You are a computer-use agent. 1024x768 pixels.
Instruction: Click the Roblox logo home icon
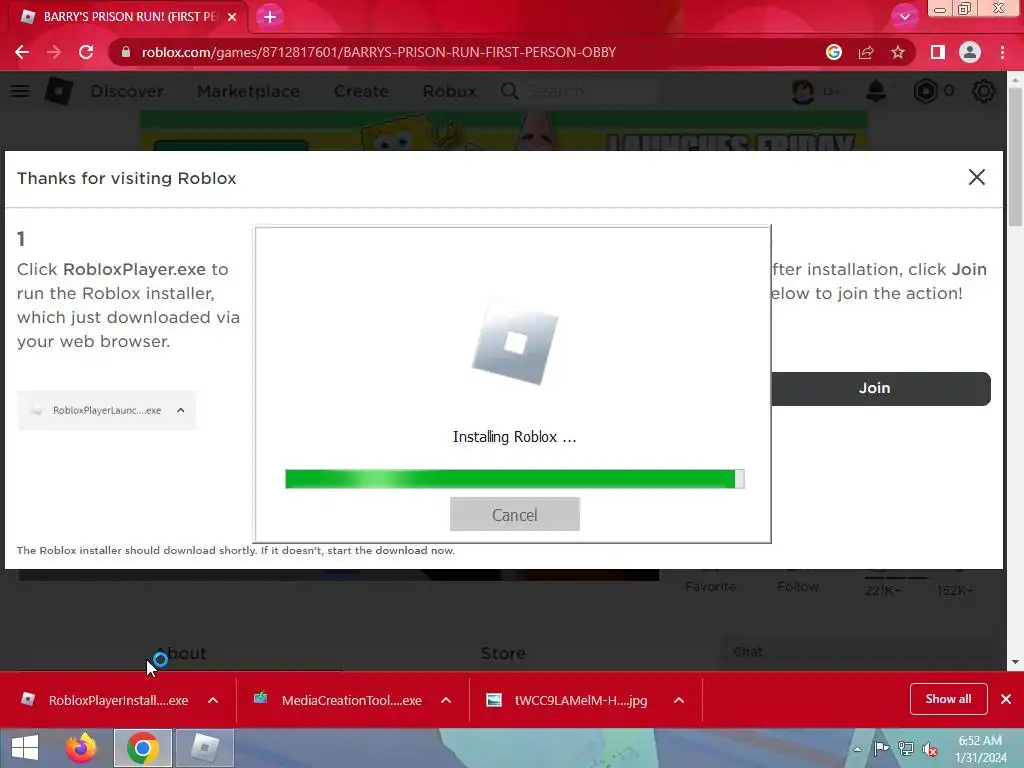tap(58, 91)
